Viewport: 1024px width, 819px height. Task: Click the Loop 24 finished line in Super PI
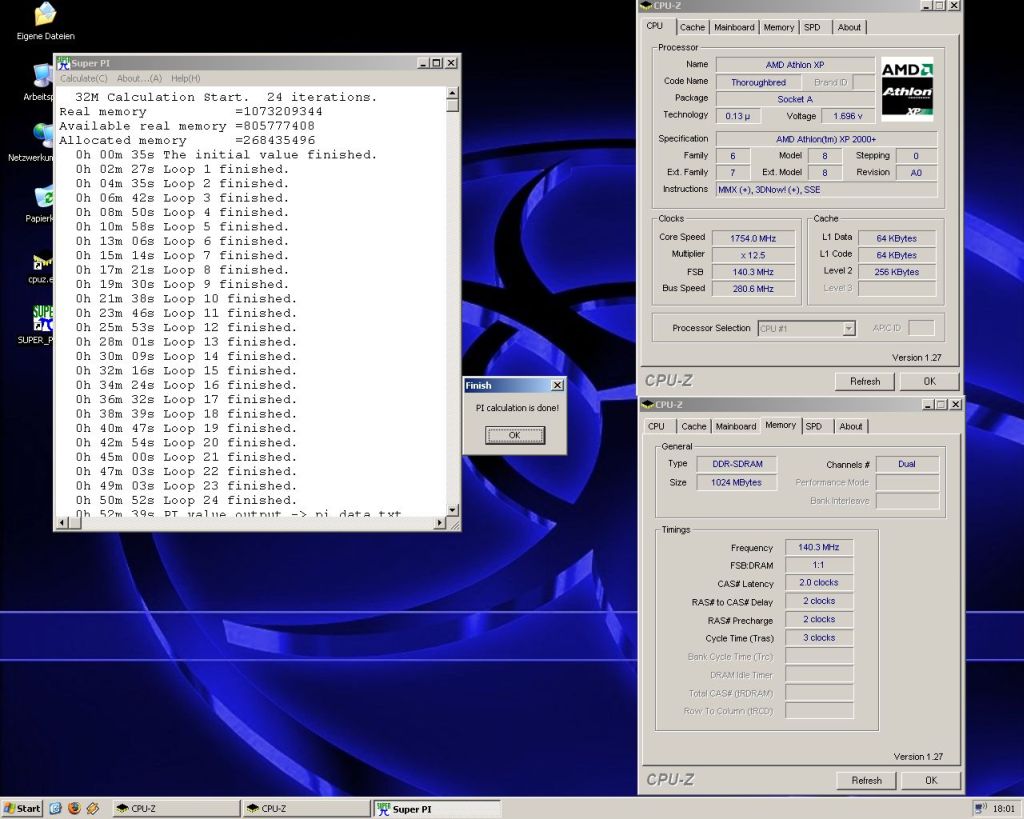tap(186, 500)
